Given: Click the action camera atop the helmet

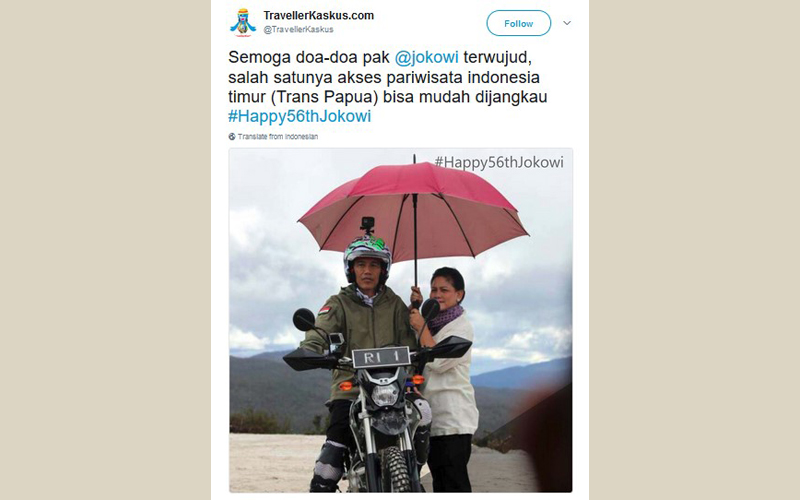Looking at the screenshot, I should point(367,224).
